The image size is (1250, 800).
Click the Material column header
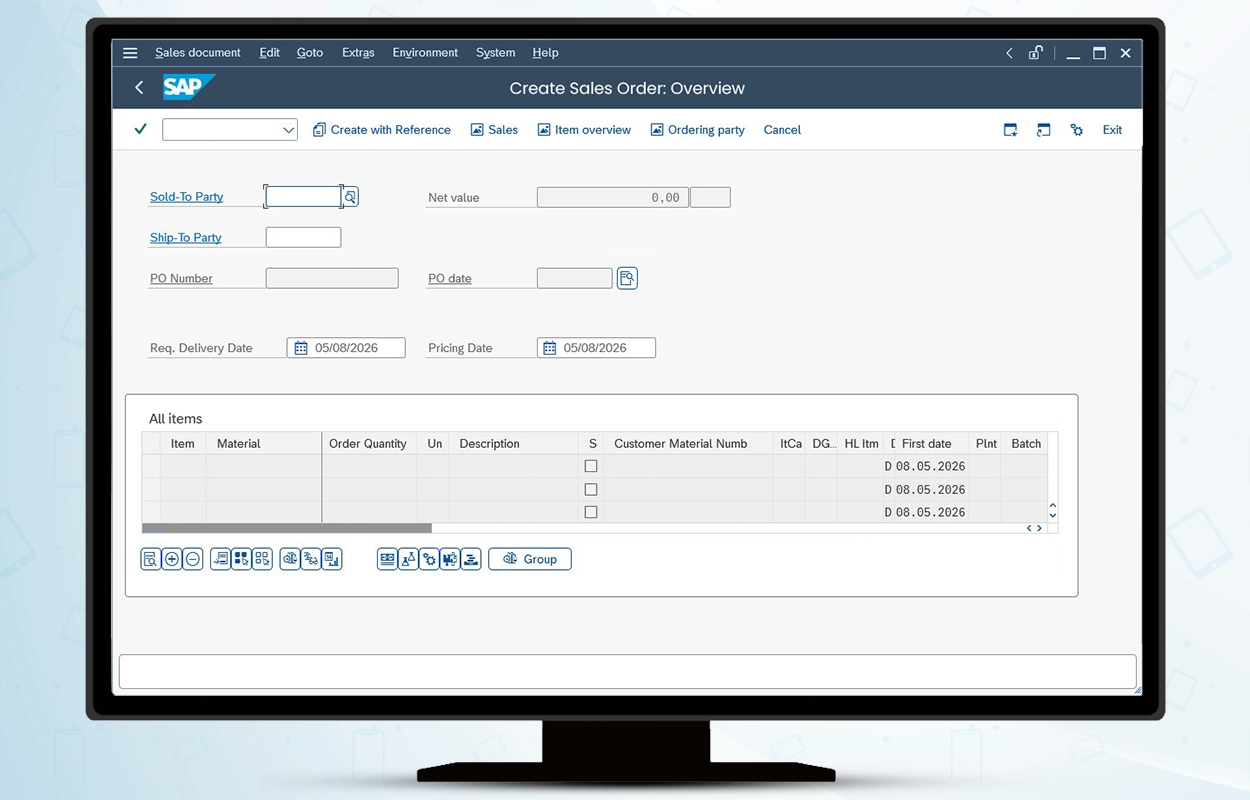264,444
